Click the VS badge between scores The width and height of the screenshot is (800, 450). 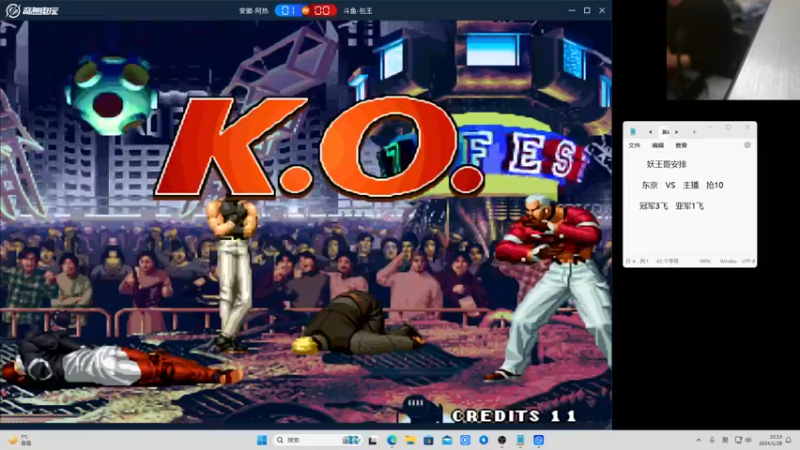pos(306,10)
